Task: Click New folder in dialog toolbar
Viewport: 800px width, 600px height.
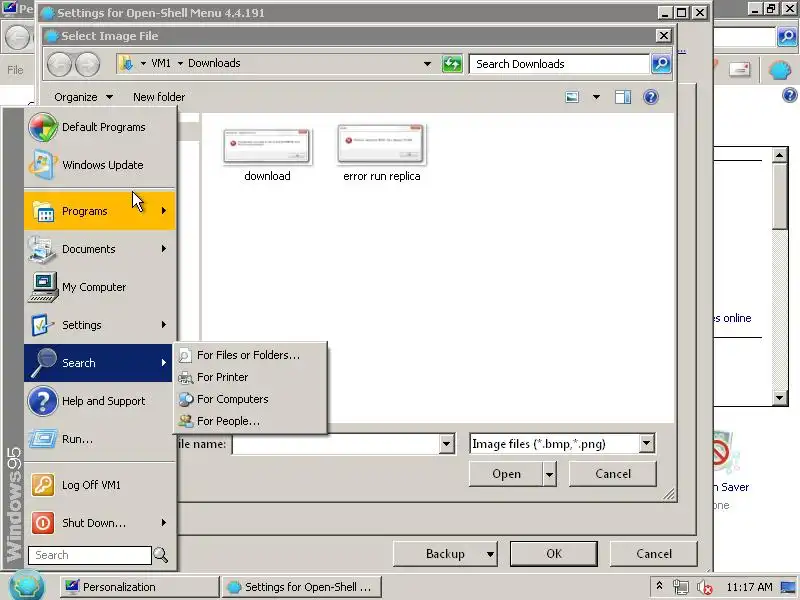Action: coord(159,97)
